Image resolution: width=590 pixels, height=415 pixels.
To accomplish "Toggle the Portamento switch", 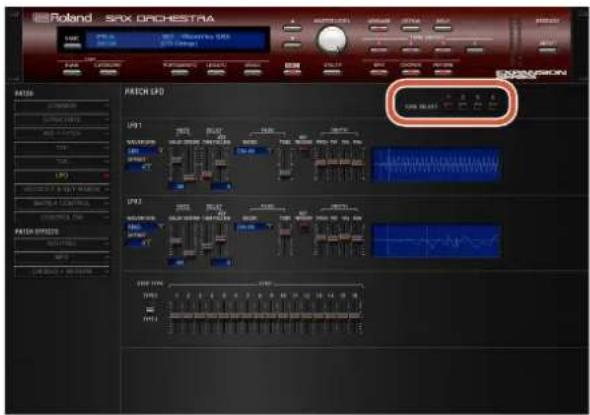I will (x=179, y=72).
